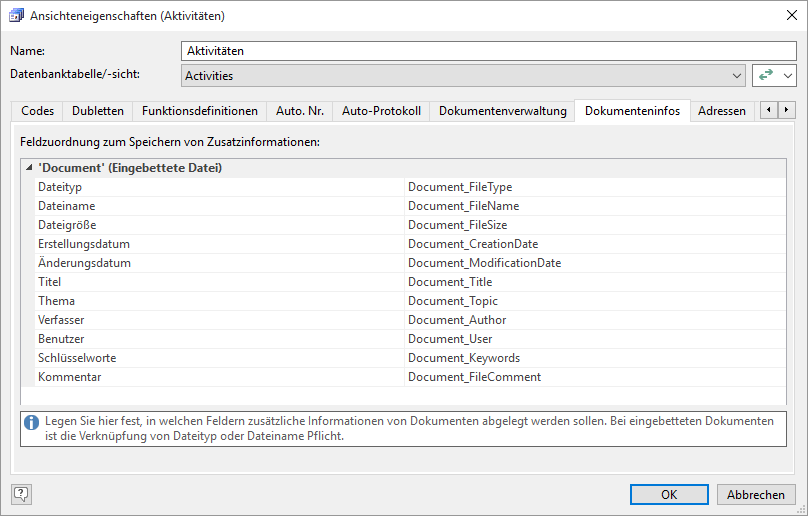
Task: Switch to the Codes tab
Action: [x=37, y=111]
